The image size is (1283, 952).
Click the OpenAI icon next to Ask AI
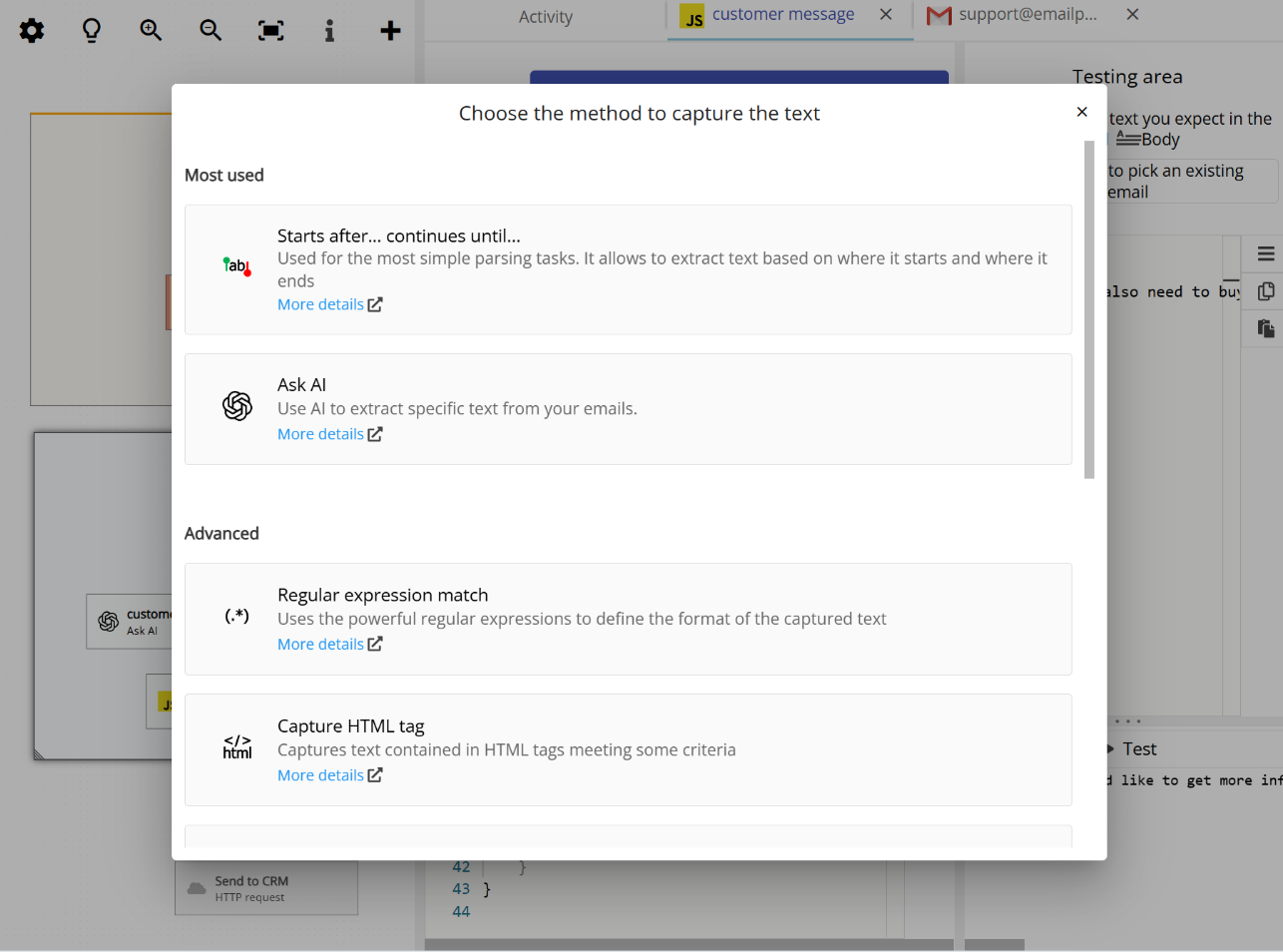(x=236, y=405)
